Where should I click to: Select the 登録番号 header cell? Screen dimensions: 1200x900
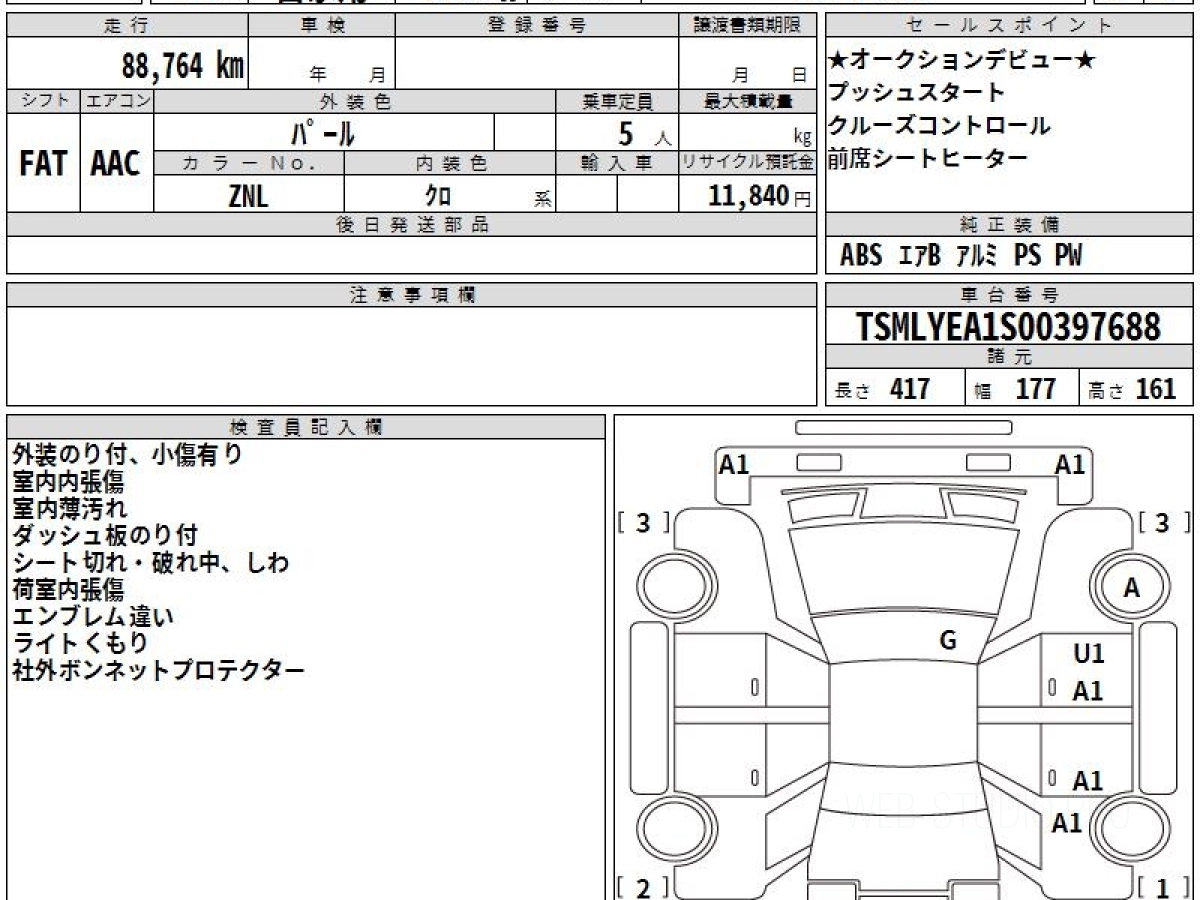coord(537,26)
